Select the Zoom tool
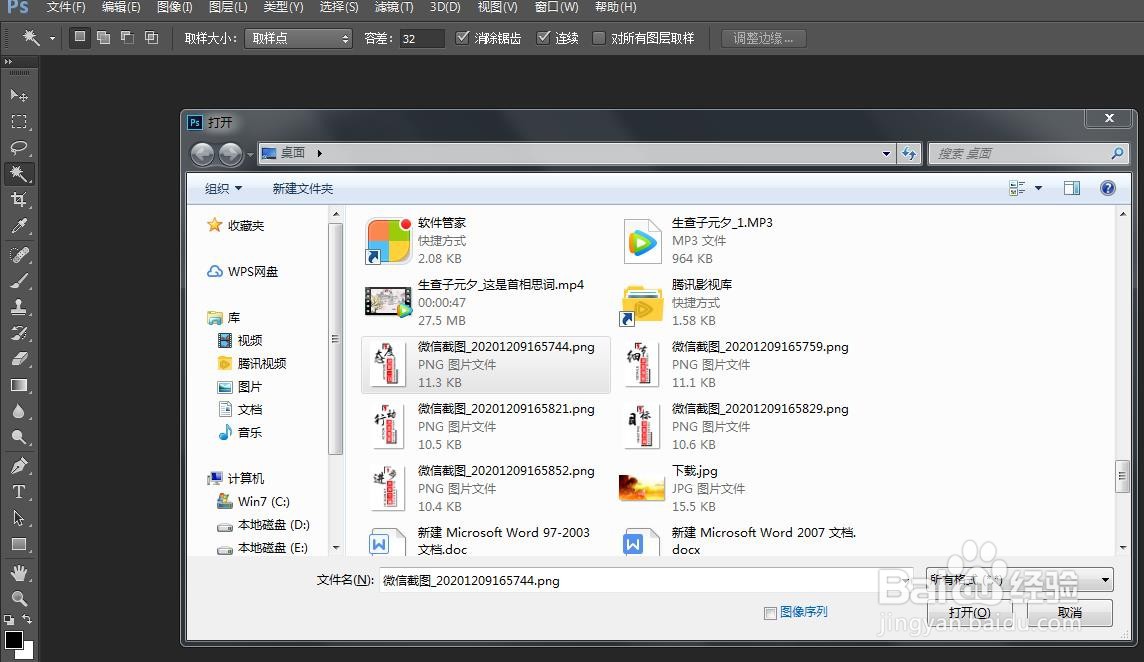Image resolution: width=1144 pixels, height=662 pixels. pyautogui.click(x=19, y=599)
